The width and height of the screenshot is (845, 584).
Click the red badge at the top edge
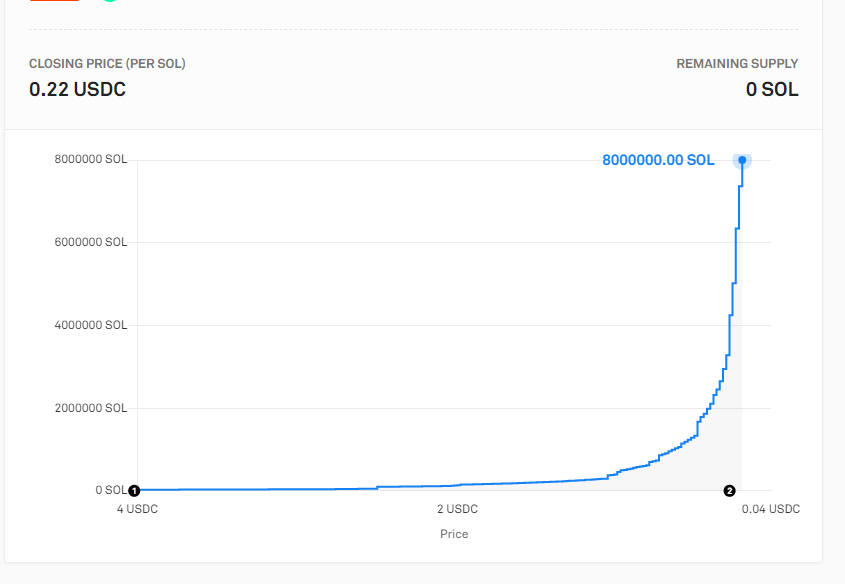(54, 1)
